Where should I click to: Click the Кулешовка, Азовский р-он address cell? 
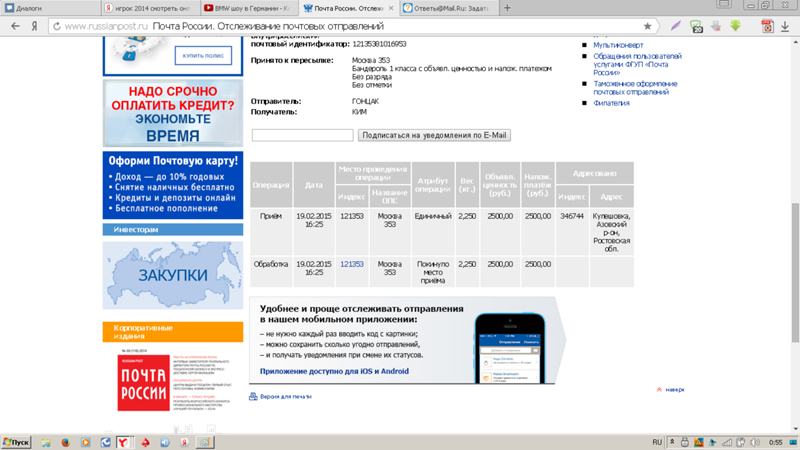(611, 232)
